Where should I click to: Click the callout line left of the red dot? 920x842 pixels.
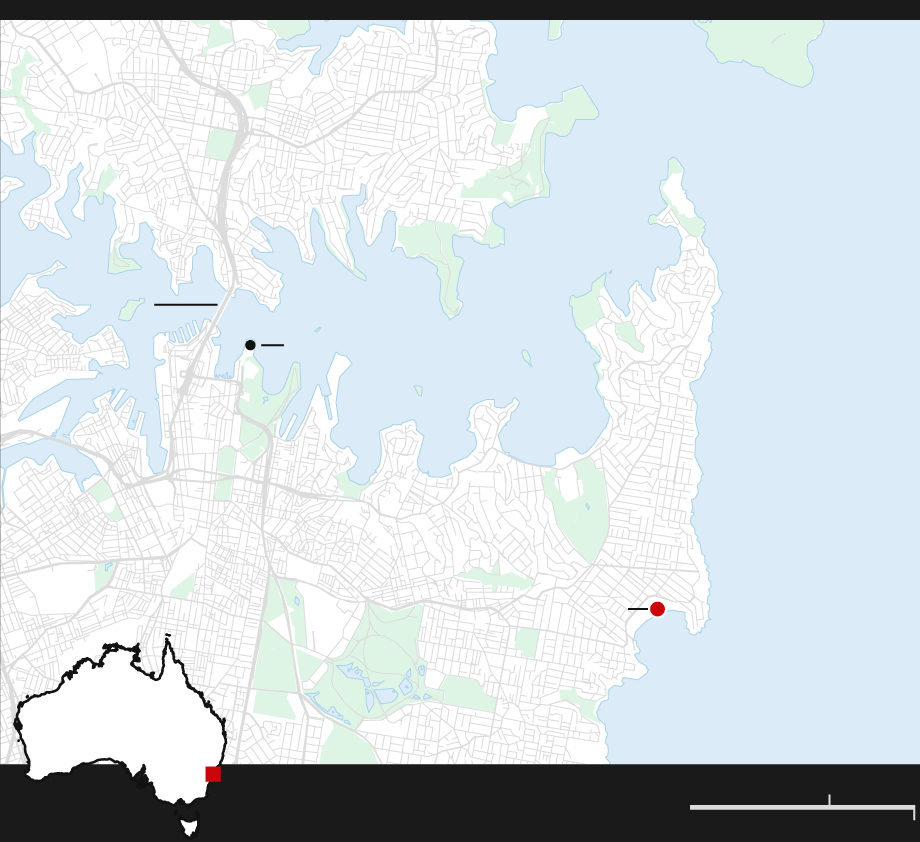tap(637, 609)
